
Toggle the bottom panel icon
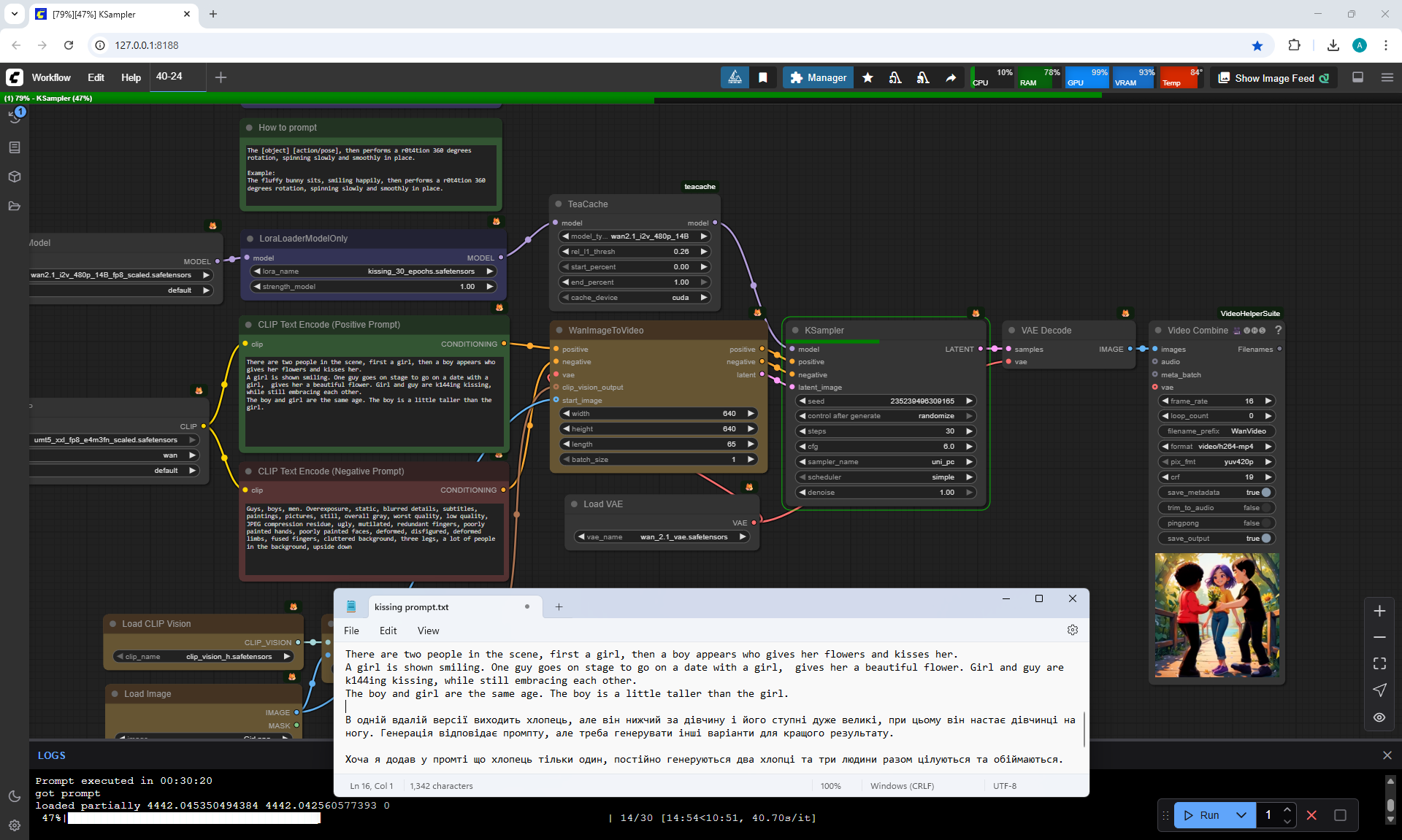pos(1357,77)
